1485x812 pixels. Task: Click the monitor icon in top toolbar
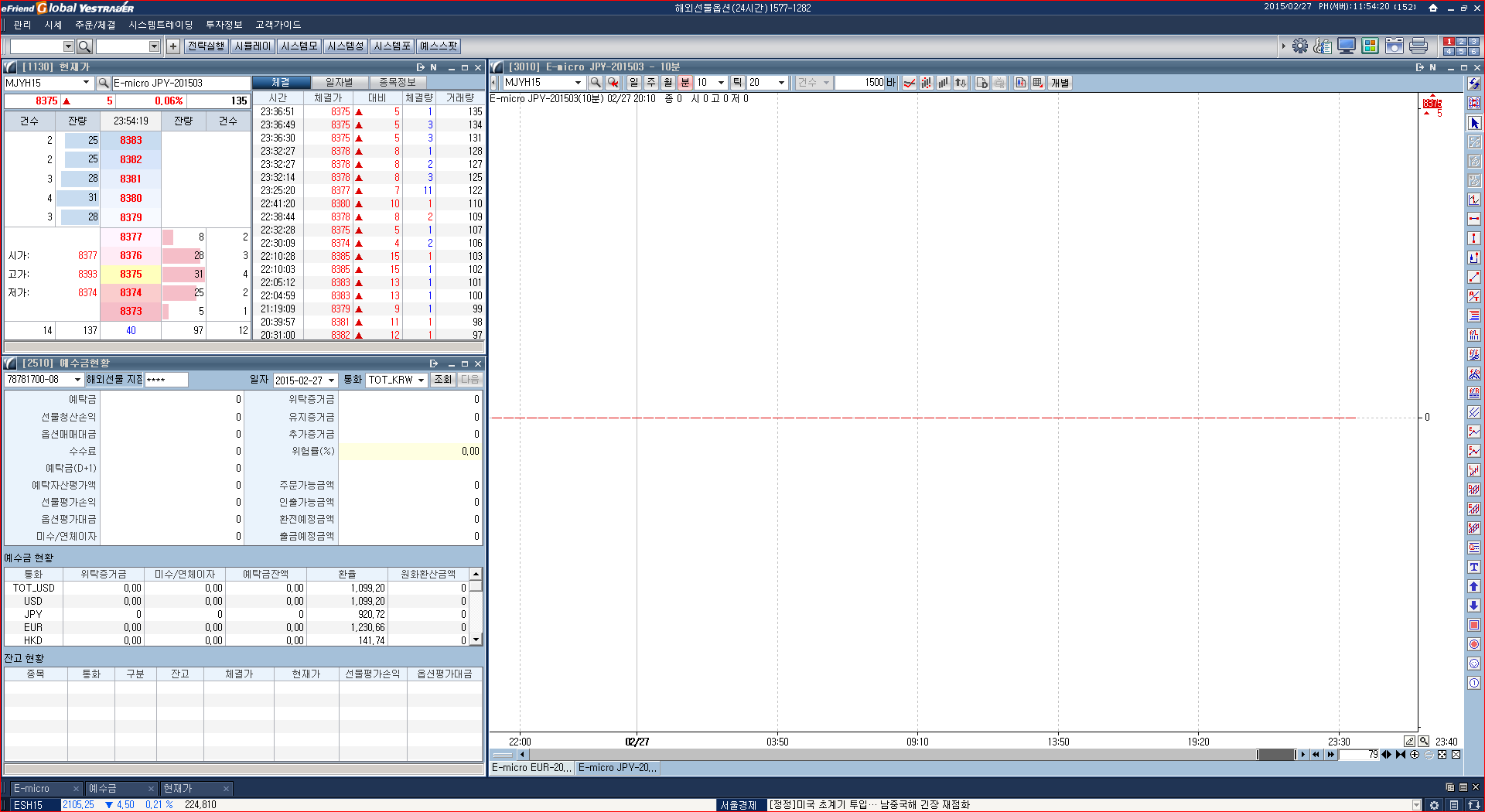coord(1347,46)
